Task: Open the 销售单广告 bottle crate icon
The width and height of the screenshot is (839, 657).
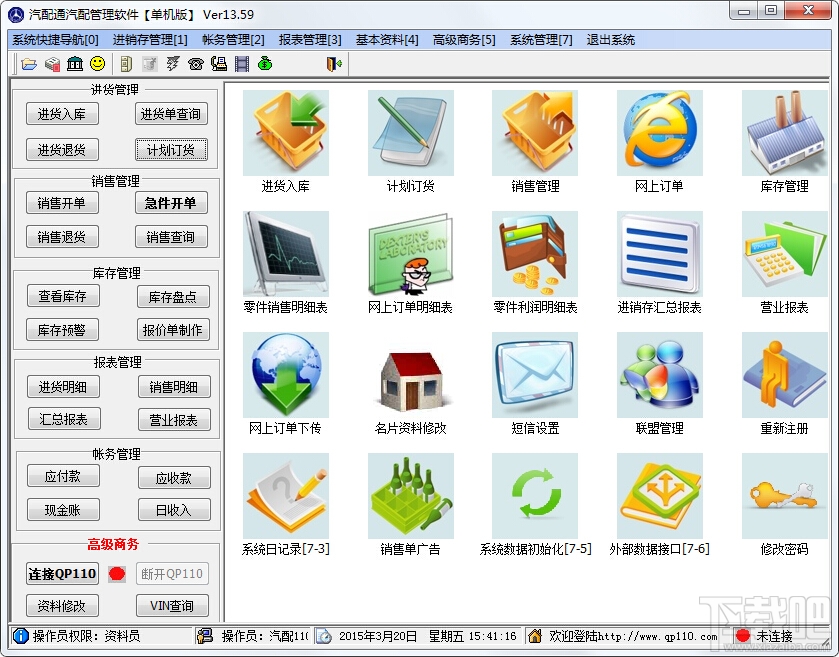Action: 410,495
